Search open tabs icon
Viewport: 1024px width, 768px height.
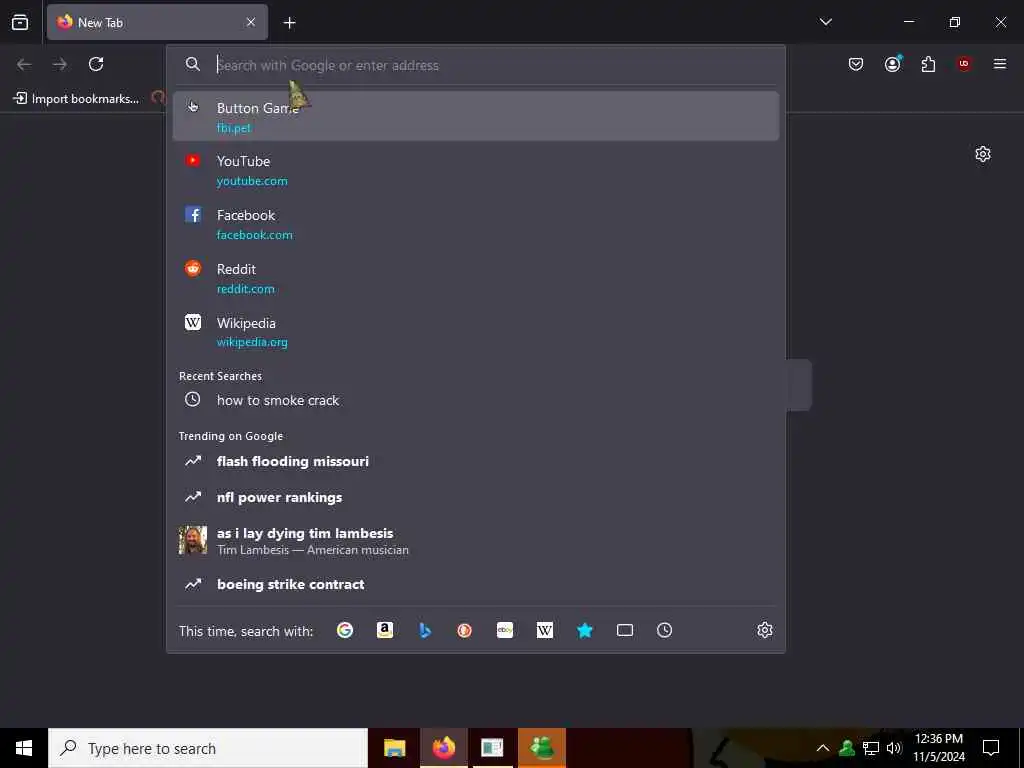[625, 630]
